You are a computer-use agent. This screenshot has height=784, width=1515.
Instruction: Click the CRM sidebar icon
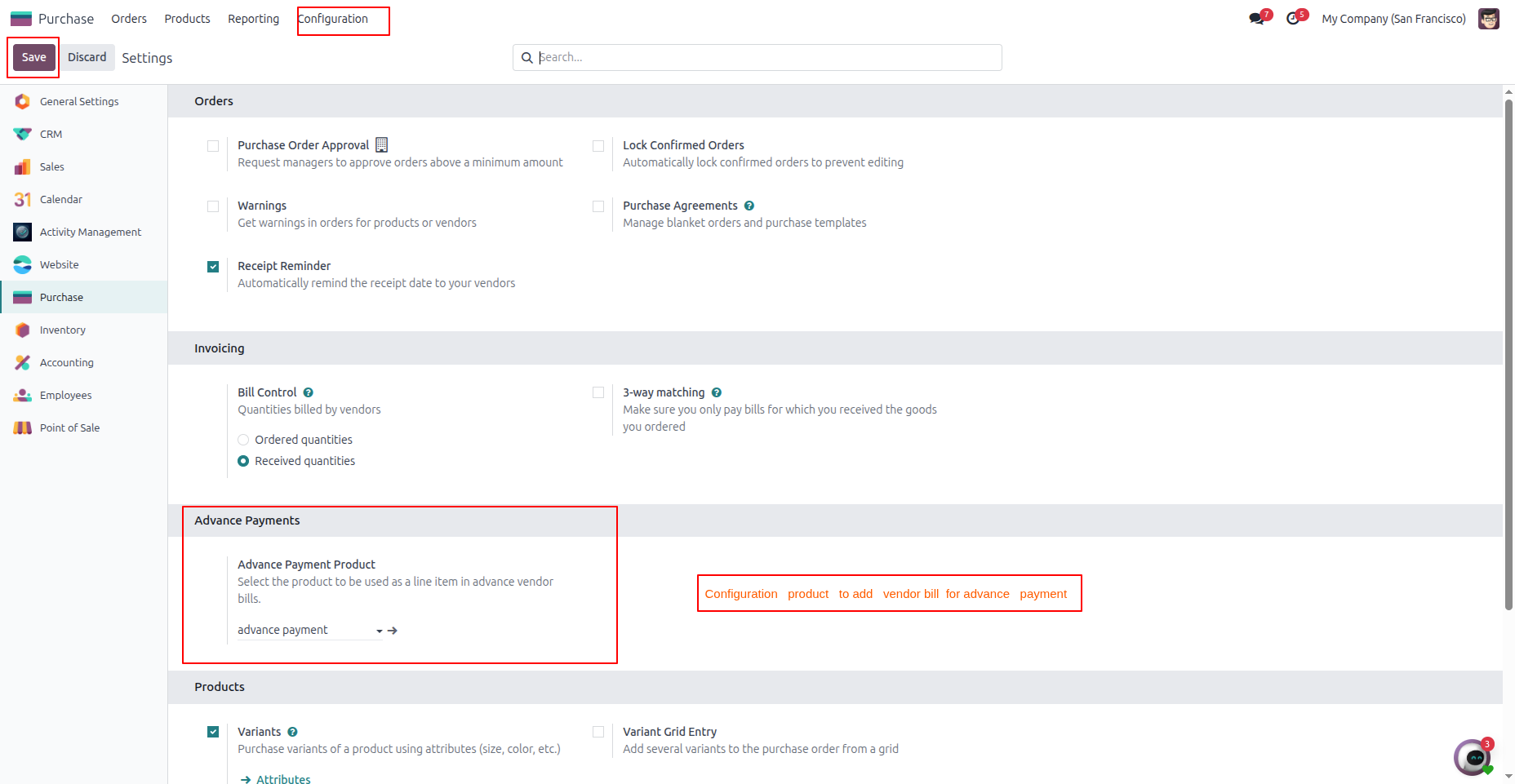tap(23, 134)
